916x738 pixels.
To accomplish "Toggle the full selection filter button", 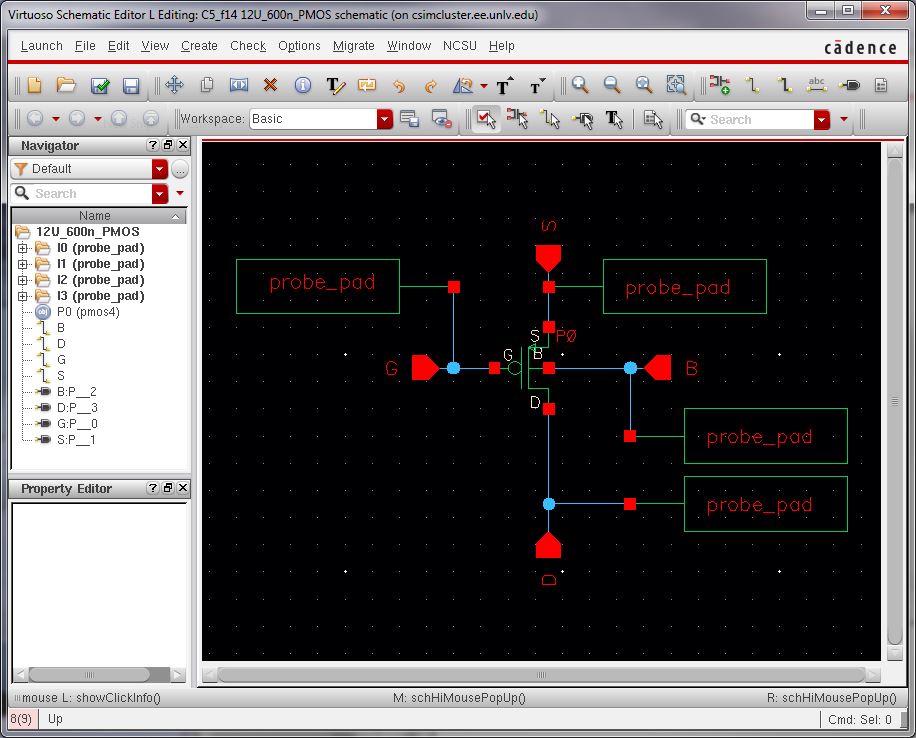I will [486, 119].
